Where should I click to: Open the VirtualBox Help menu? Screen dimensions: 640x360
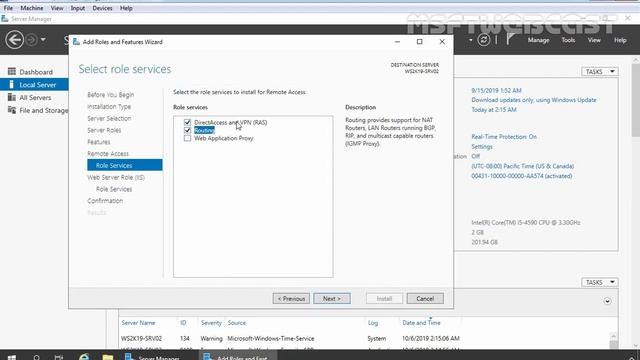(126, 8)
